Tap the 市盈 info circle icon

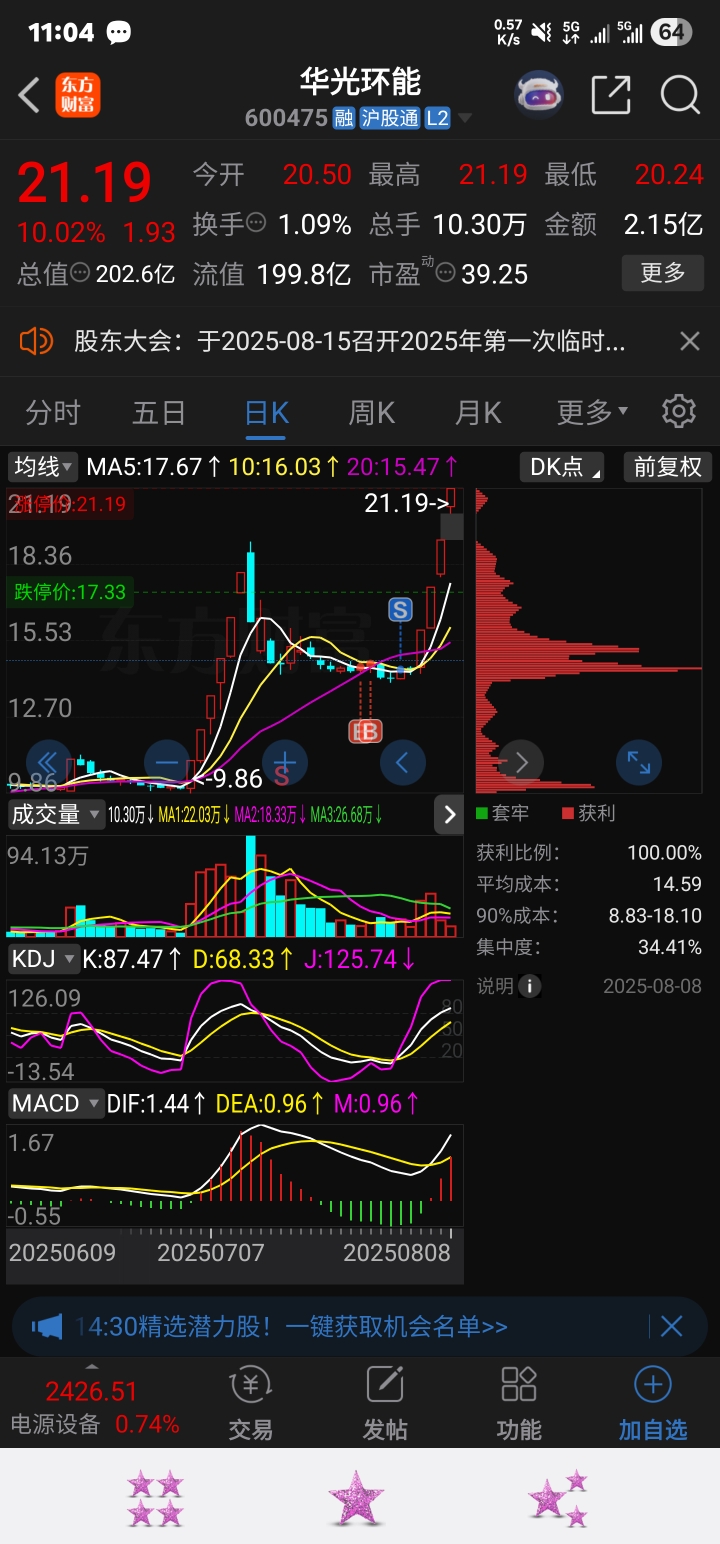pyautogui.click(x=445, y=273)
